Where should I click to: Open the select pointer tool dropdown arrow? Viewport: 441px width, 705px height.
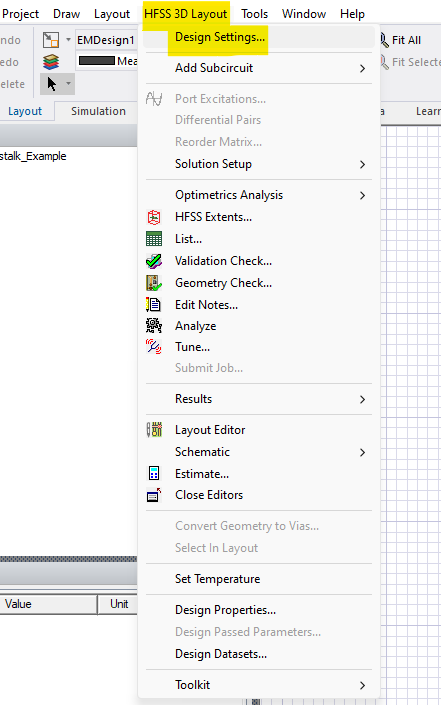pos(68,84)
